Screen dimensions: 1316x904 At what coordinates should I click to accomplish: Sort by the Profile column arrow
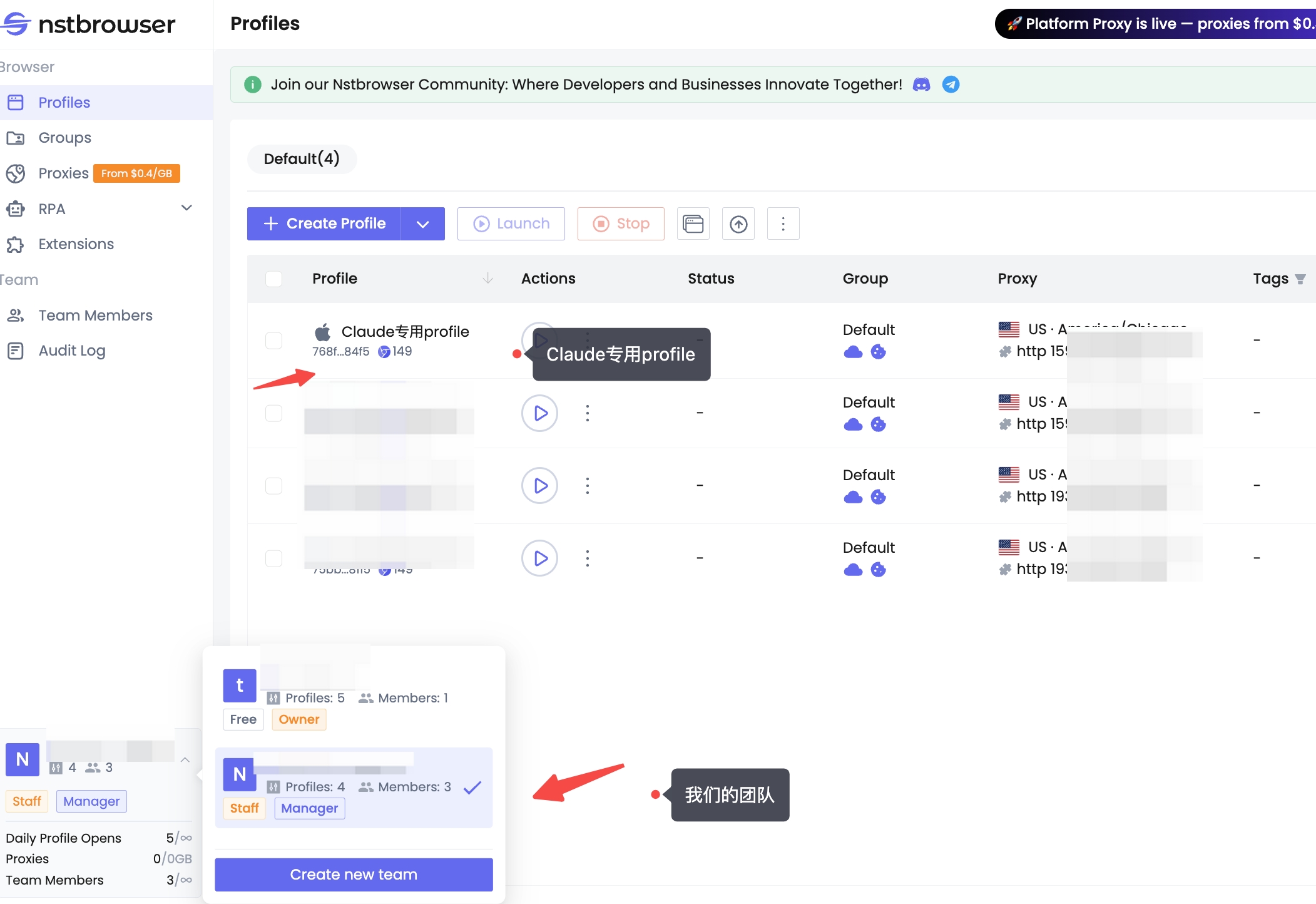pos(488,279)
